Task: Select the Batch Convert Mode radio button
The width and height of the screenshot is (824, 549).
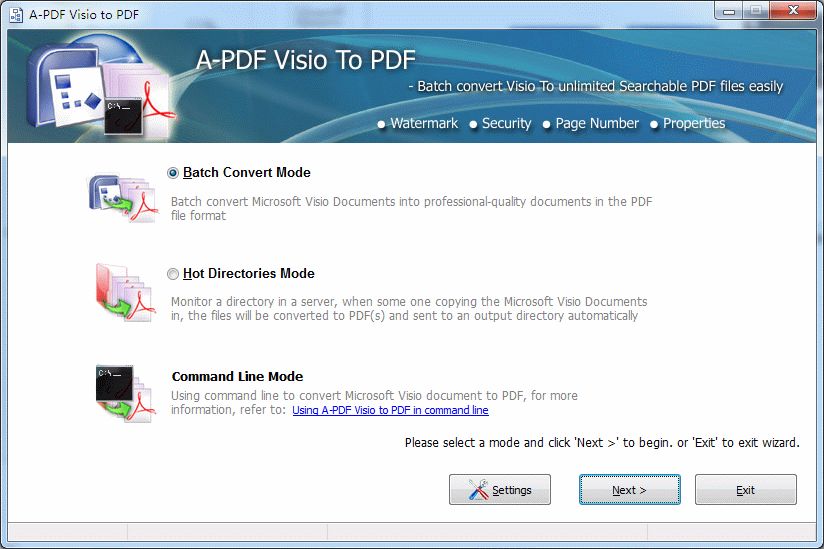Action: 173,173
